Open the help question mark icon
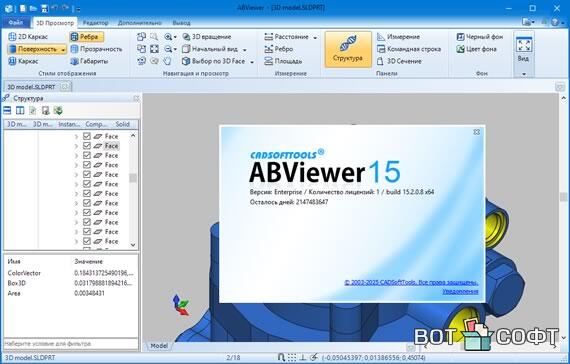570x364 pixels. tap(554, 22)
